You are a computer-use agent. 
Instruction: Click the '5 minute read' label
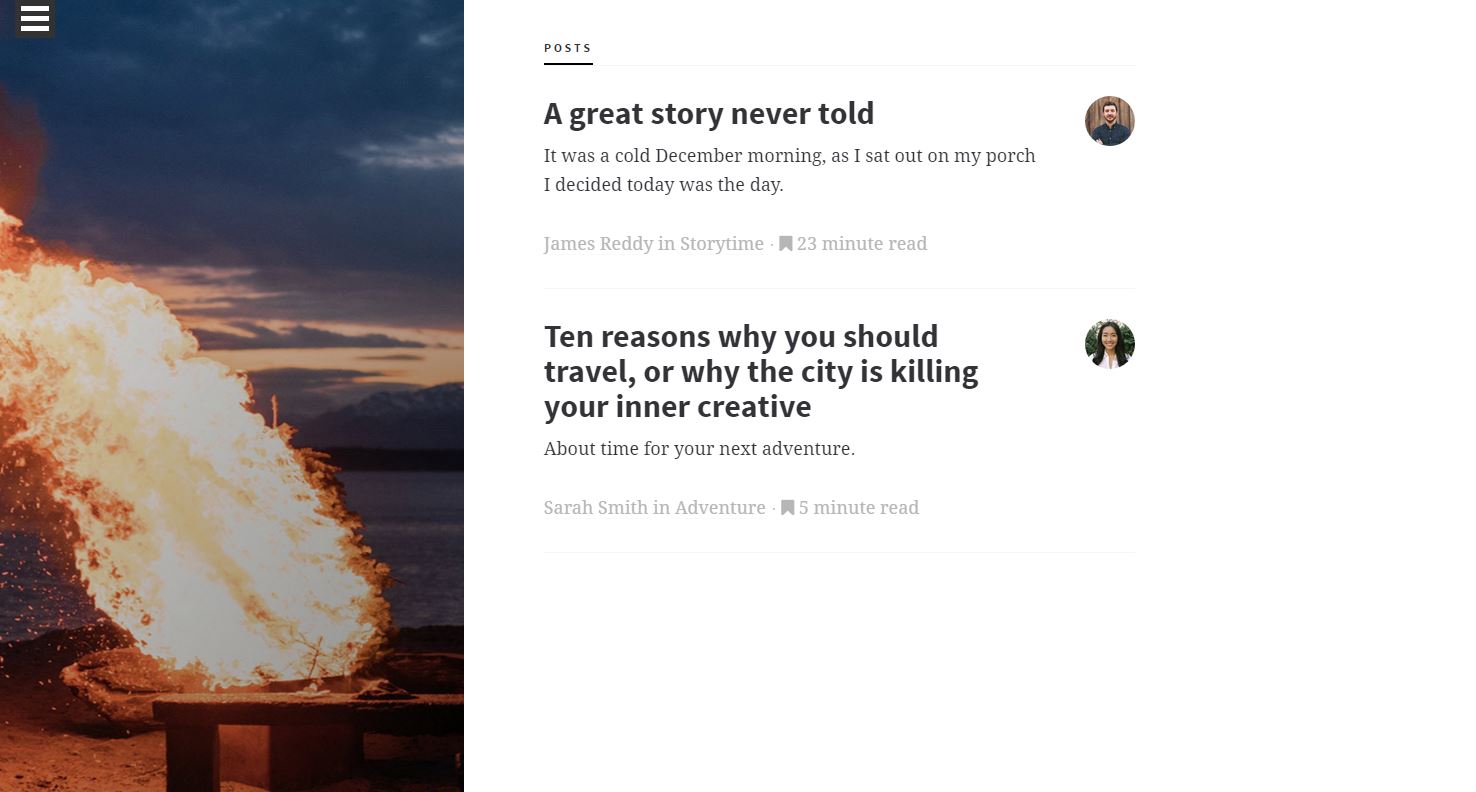tap(859, 508)
